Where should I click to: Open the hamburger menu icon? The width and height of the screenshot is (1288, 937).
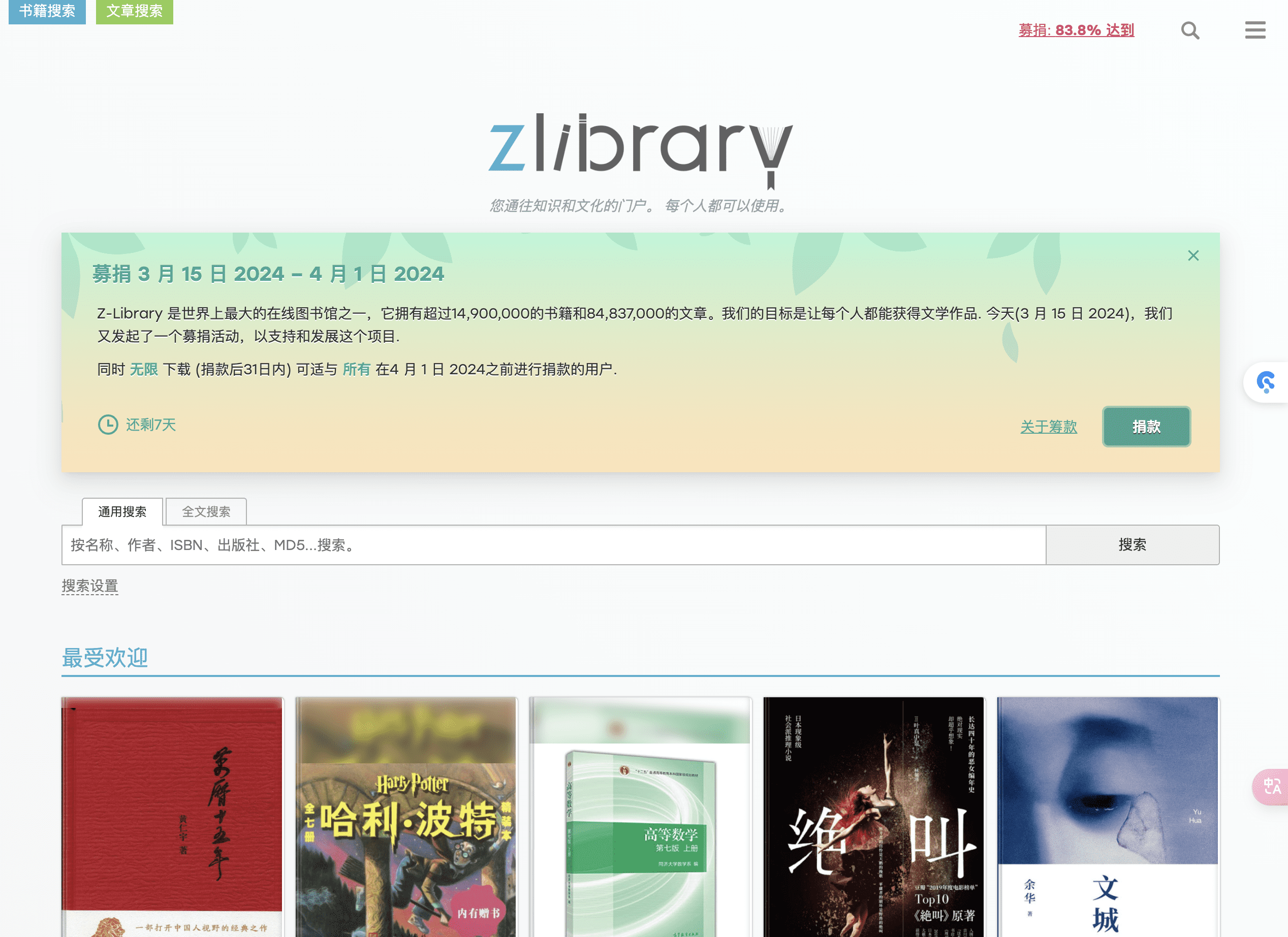point(1255,30)
